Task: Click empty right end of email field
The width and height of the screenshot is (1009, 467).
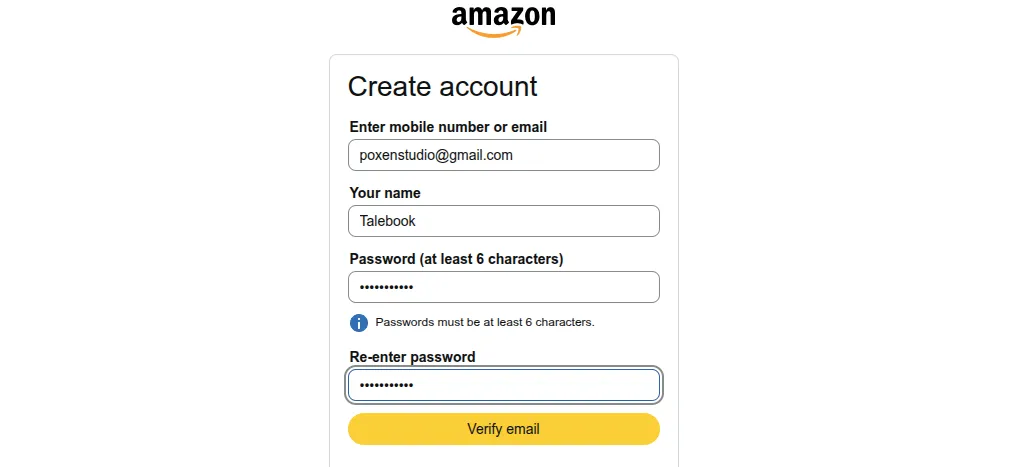Action: pos(620,155)
